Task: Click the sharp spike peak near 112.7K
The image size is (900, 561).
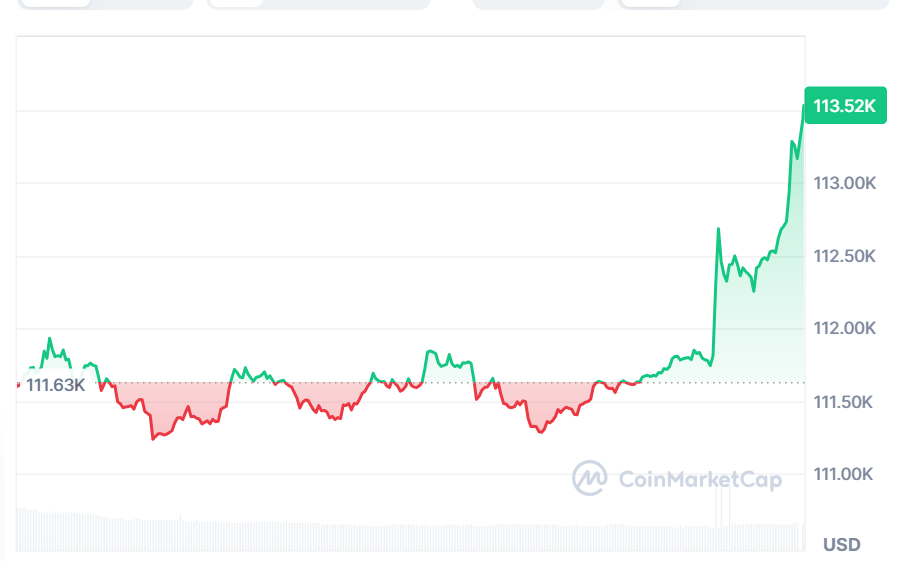Action: (x=718, y=229)
